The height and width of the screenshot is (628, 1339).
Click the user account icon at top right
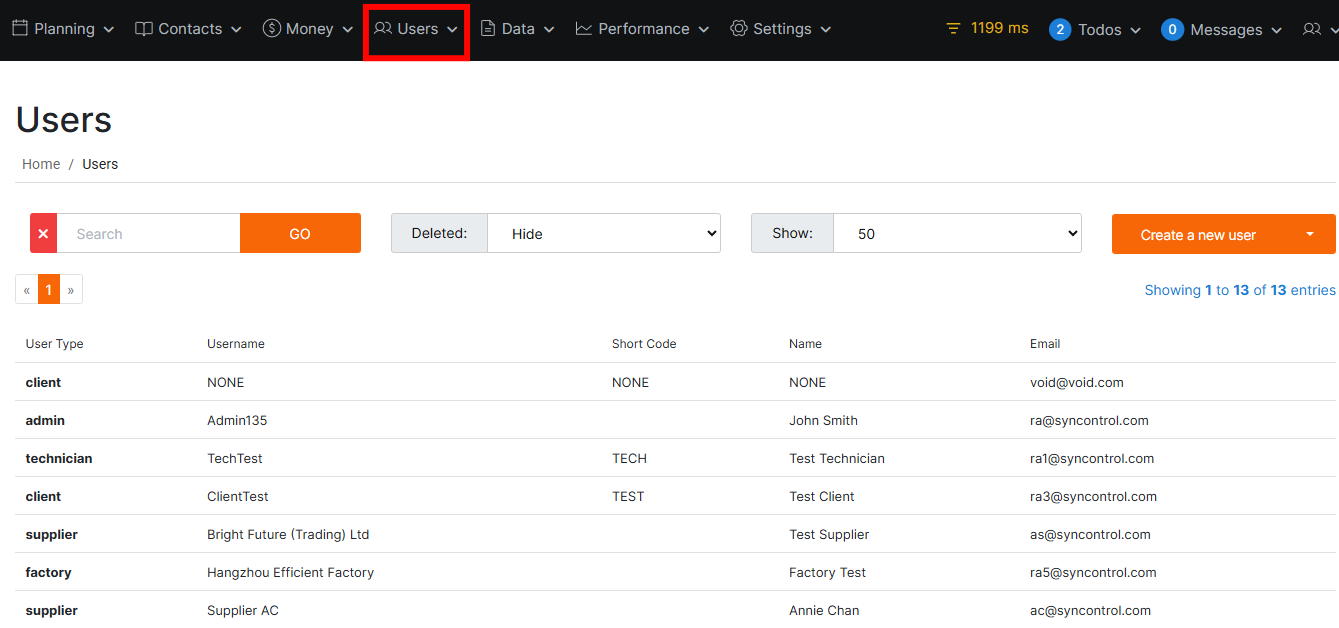click(1312, 30)
